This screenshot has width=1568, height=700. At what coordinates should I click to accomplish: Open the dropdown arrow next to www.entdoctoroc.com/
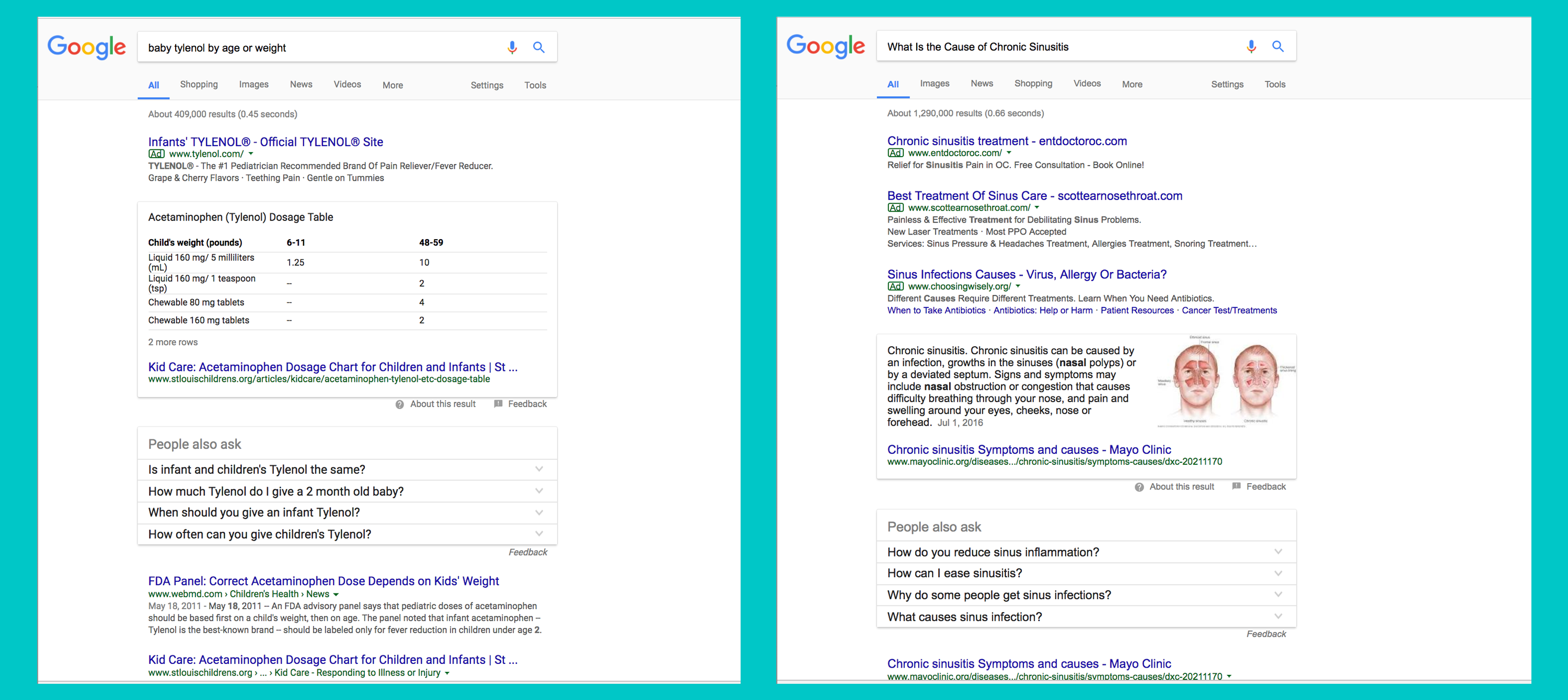coord(1009,153)
